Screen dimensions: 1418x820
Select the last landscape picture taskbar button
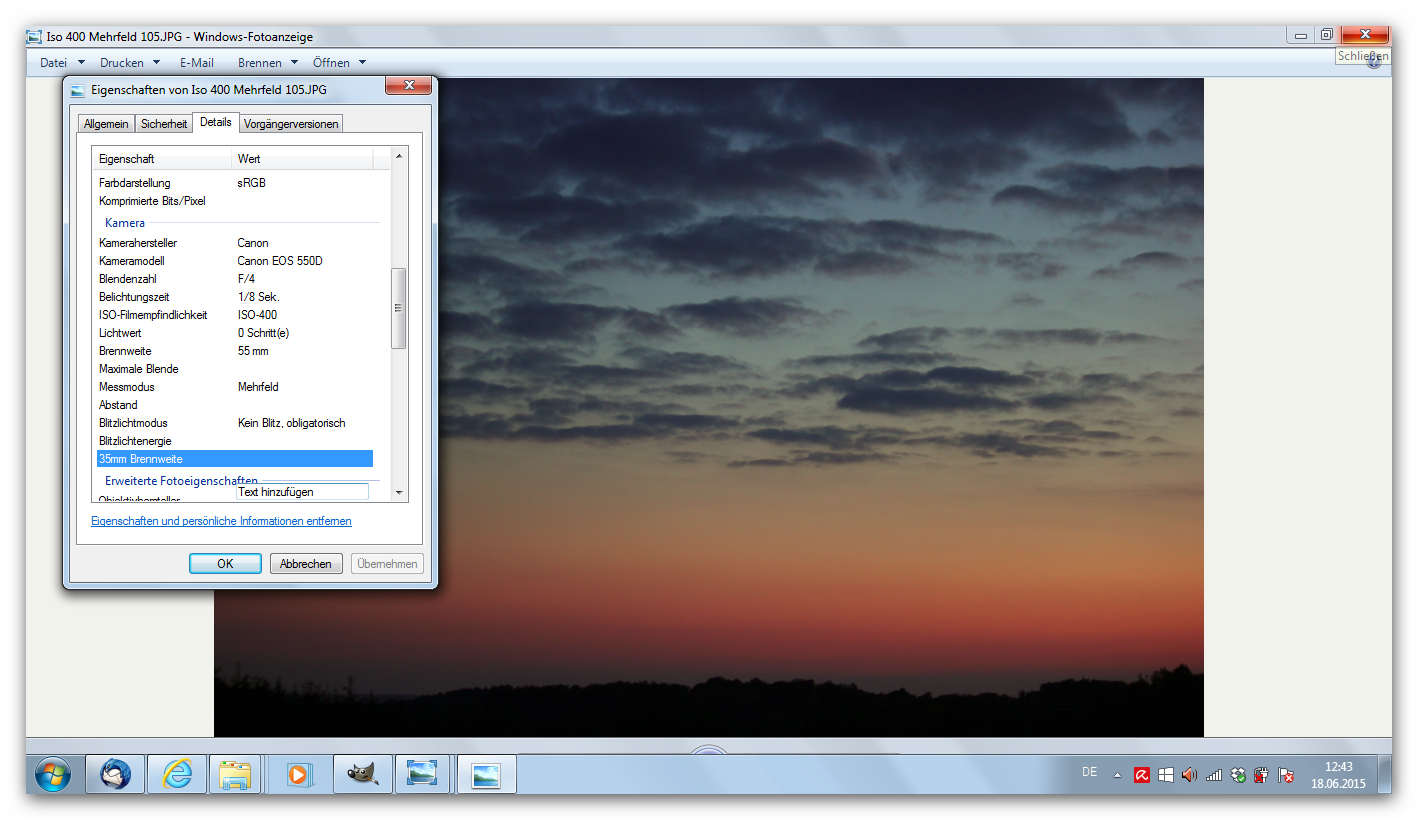pyautogui.click(x=487, y=774)
